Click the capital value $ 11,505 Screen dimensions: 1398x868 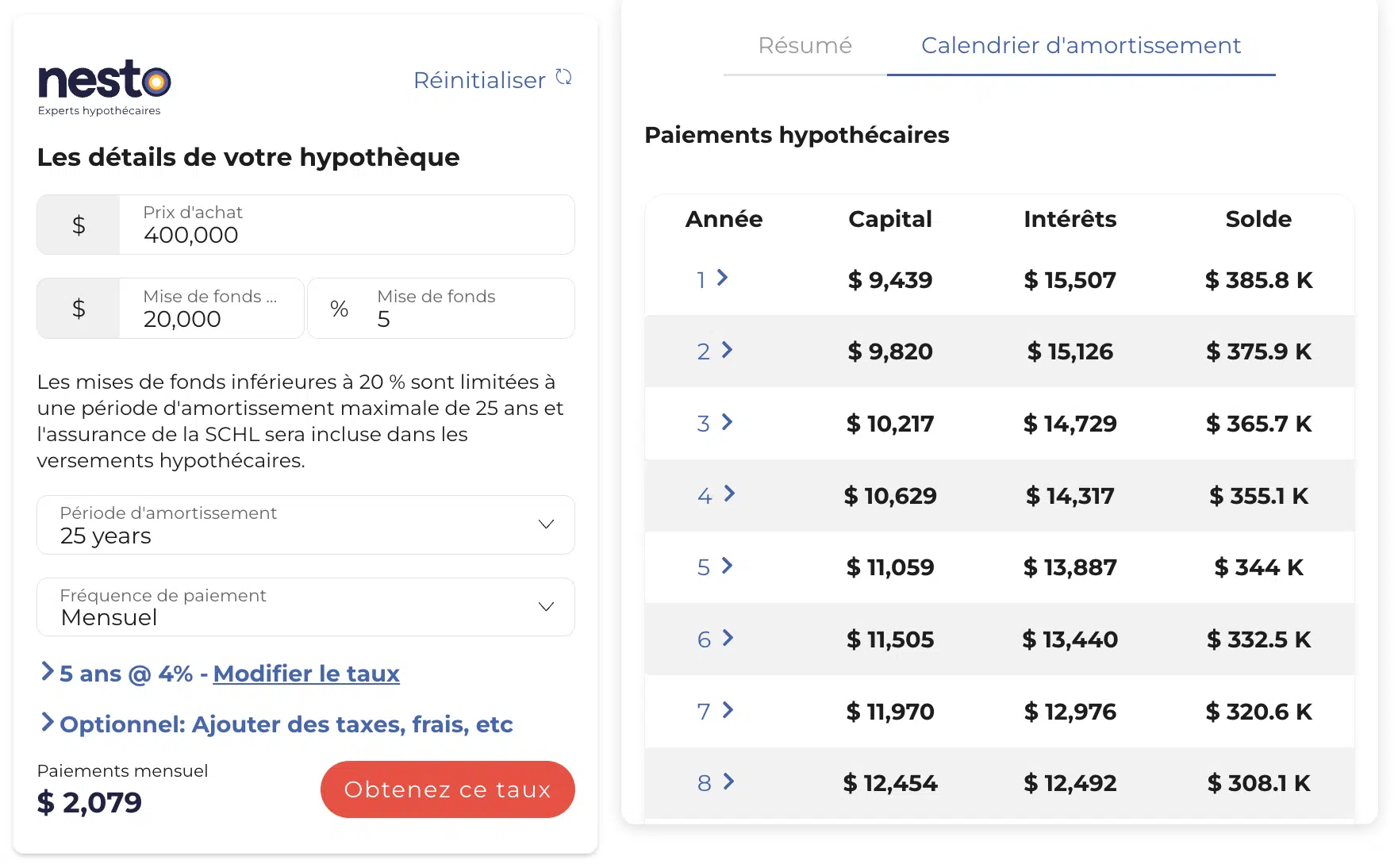click(890, 639)
